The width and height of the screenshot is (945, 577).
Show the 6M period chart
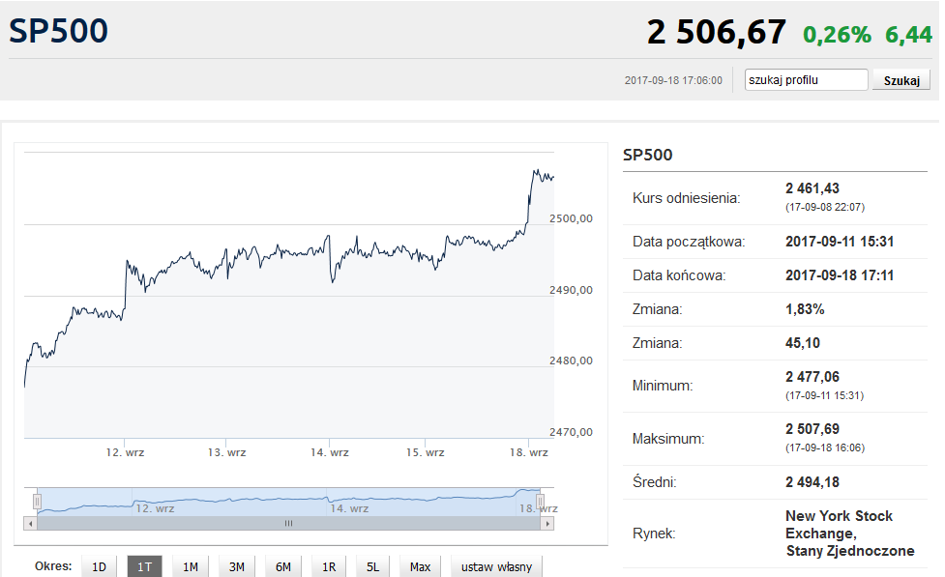point(284,567)
